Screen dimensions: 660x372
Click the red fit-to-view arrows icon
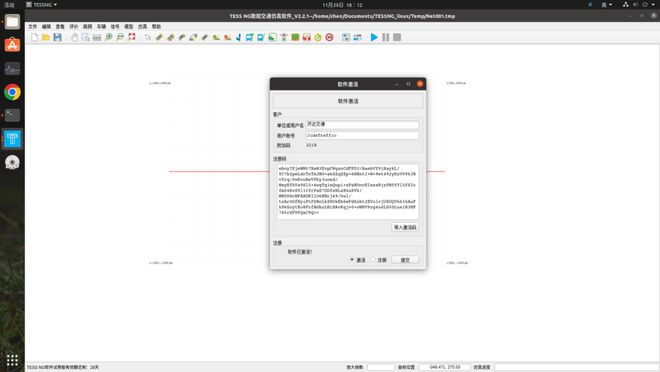131,37
